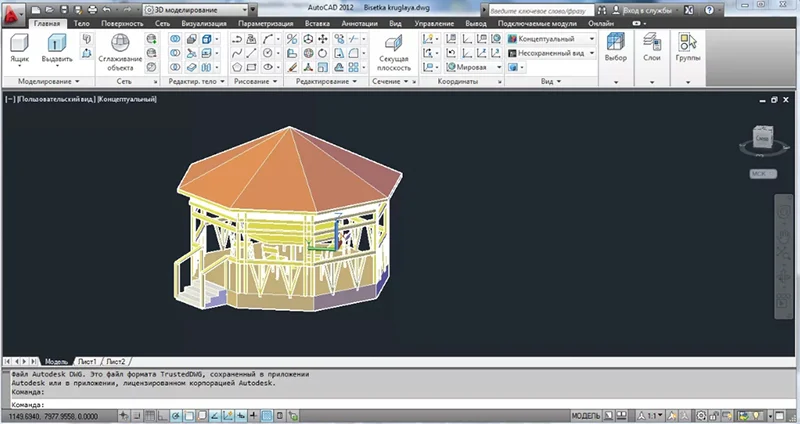
Task: Toggle the МОДЕЛЬ space button in status bar
Action: click(x=586, y=415)
